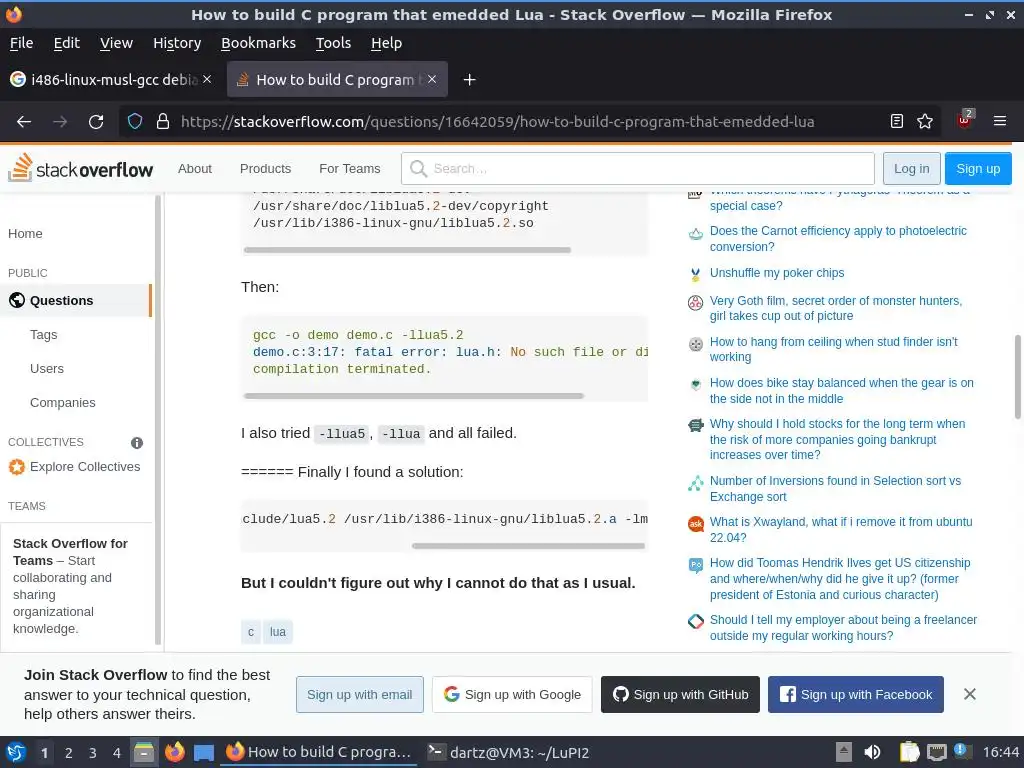Click the Log in button
The image size is (1024, 768).
(911, 168)
